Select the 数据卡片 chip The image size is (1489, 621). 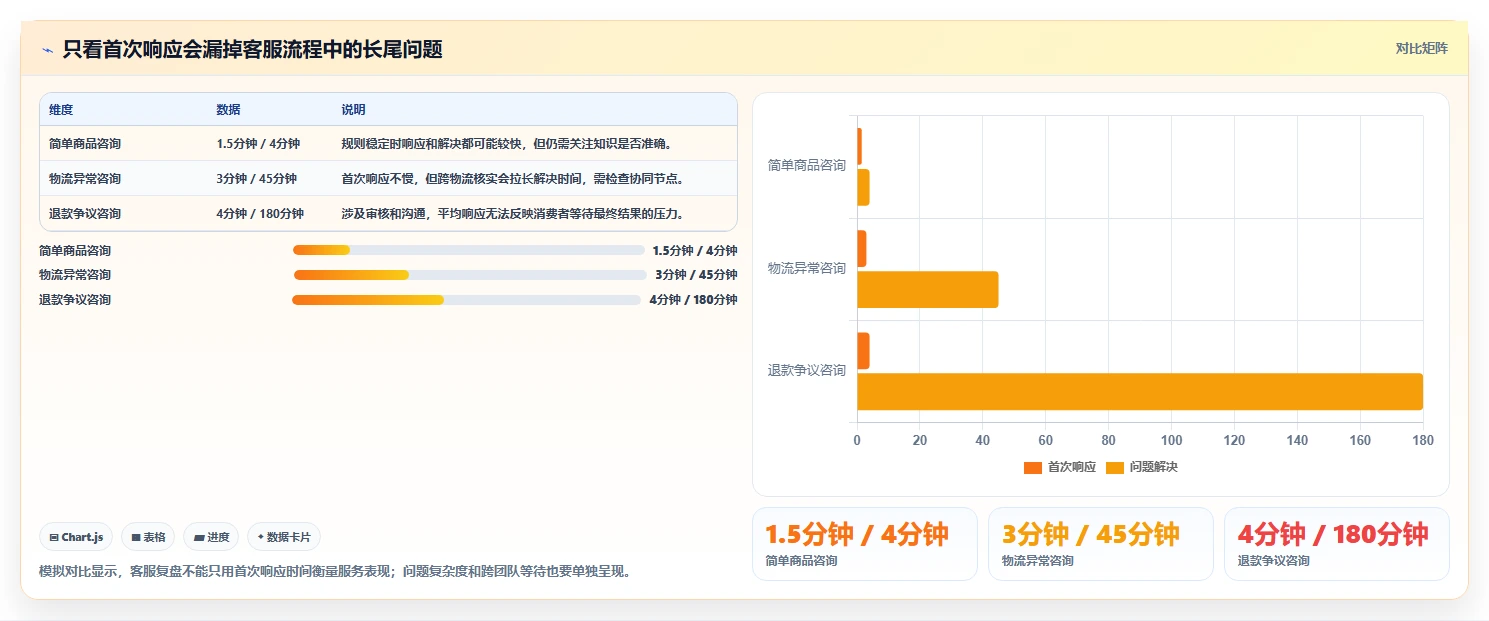(x=284, y=537)
